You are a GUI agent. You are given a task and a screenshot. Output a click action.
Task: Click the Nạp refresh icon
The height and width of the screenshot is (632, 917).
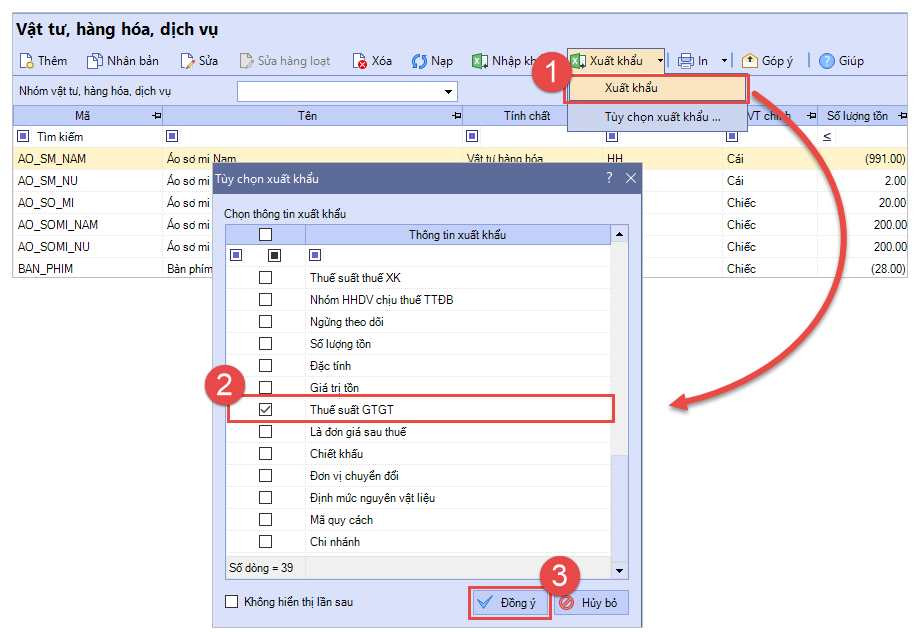420,61
